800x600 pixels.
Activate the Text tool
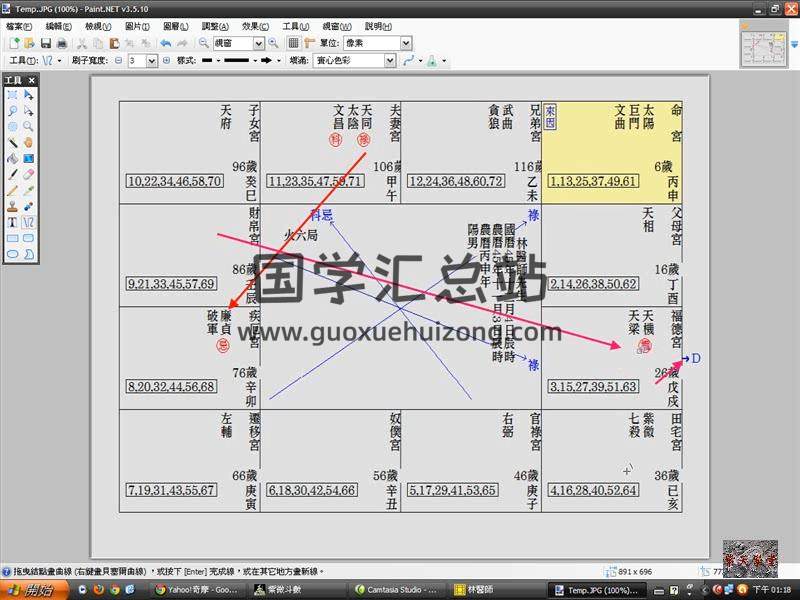pos(12,222)
